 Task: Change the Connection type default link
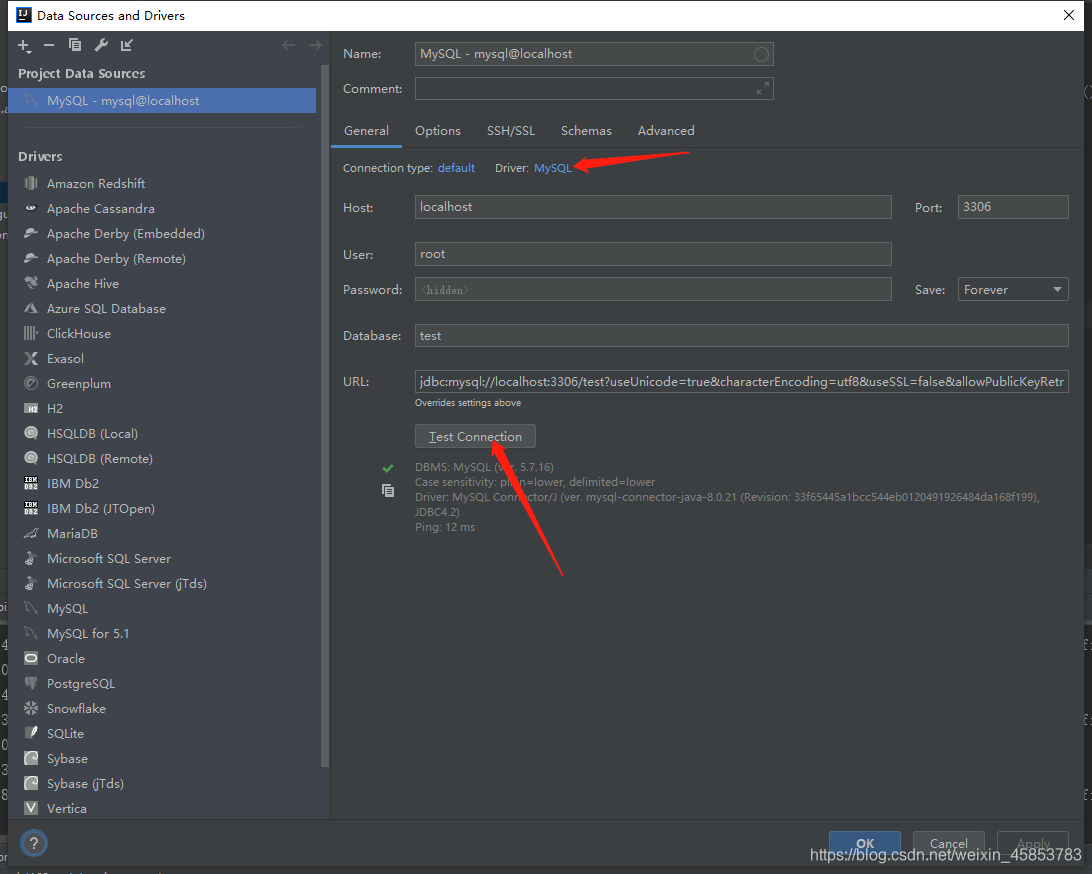point(456,168)
